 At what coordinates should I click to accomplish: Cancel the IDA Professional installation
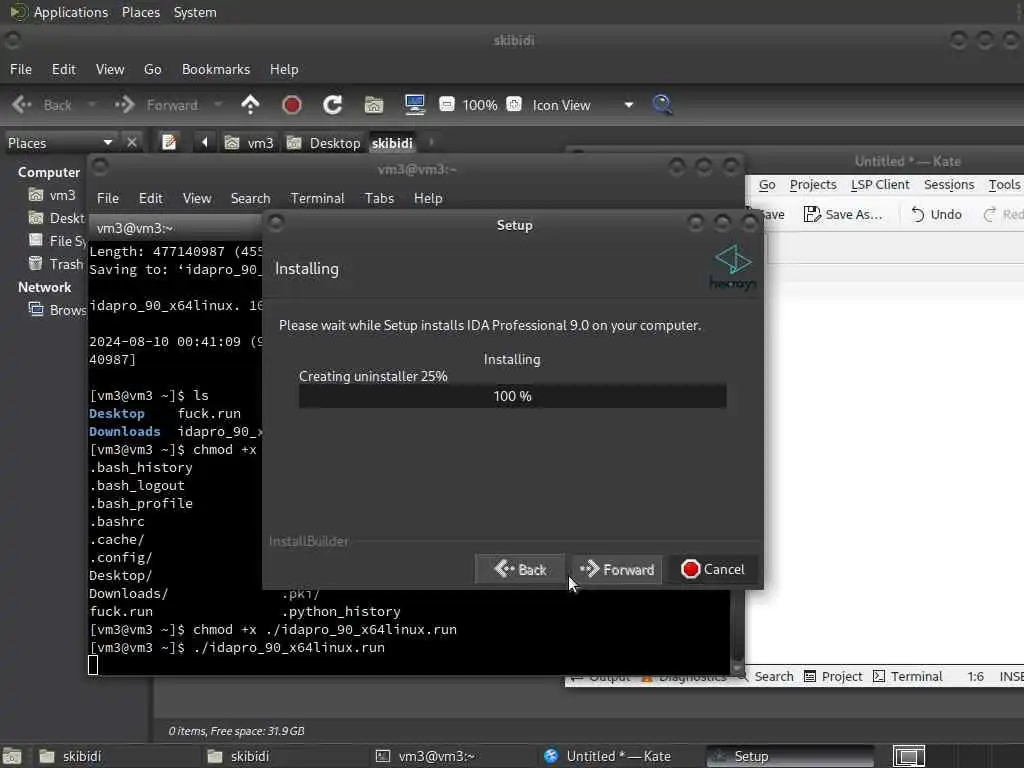[712, 569]
